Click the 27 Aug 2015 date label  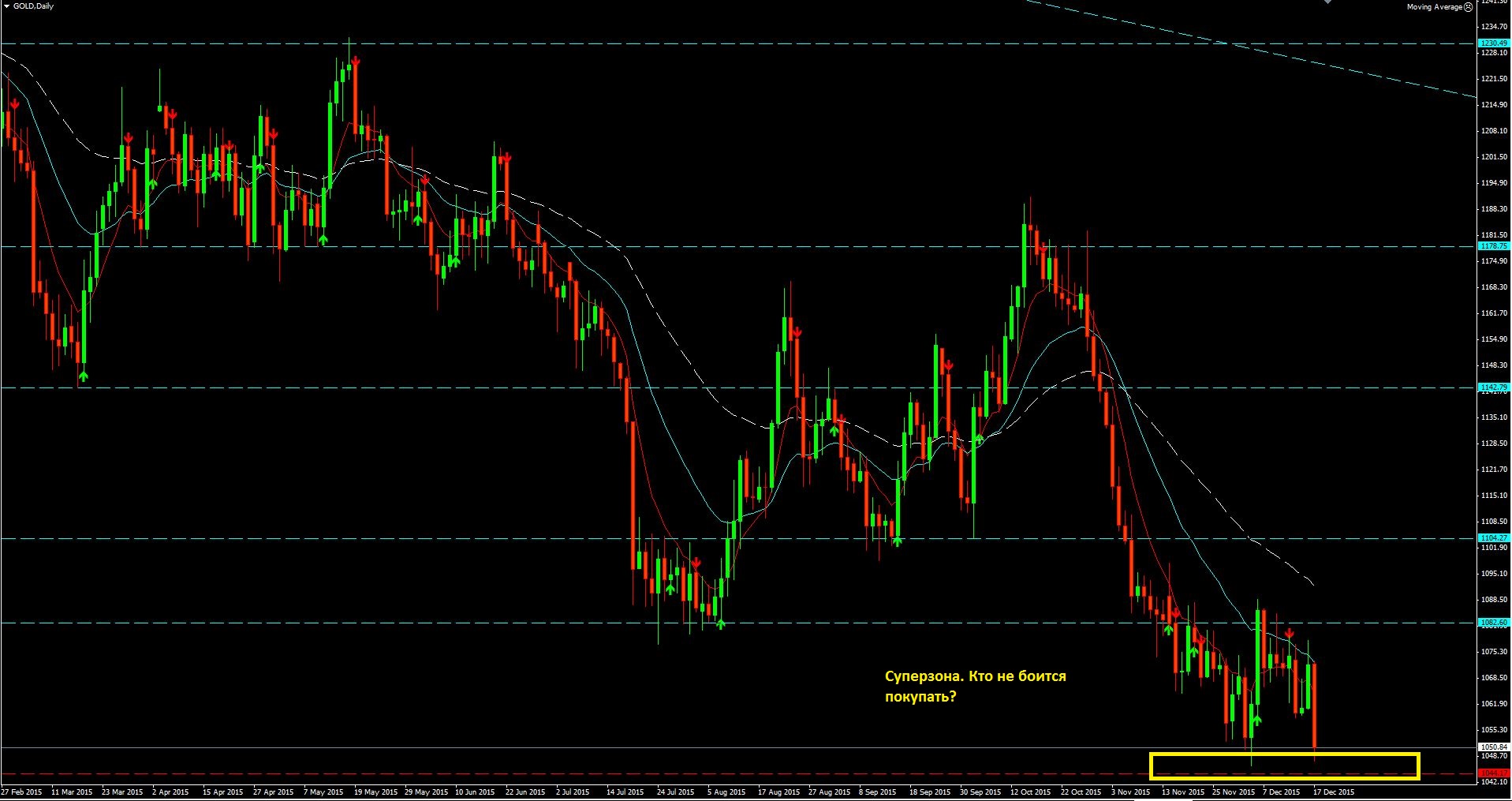829,792
